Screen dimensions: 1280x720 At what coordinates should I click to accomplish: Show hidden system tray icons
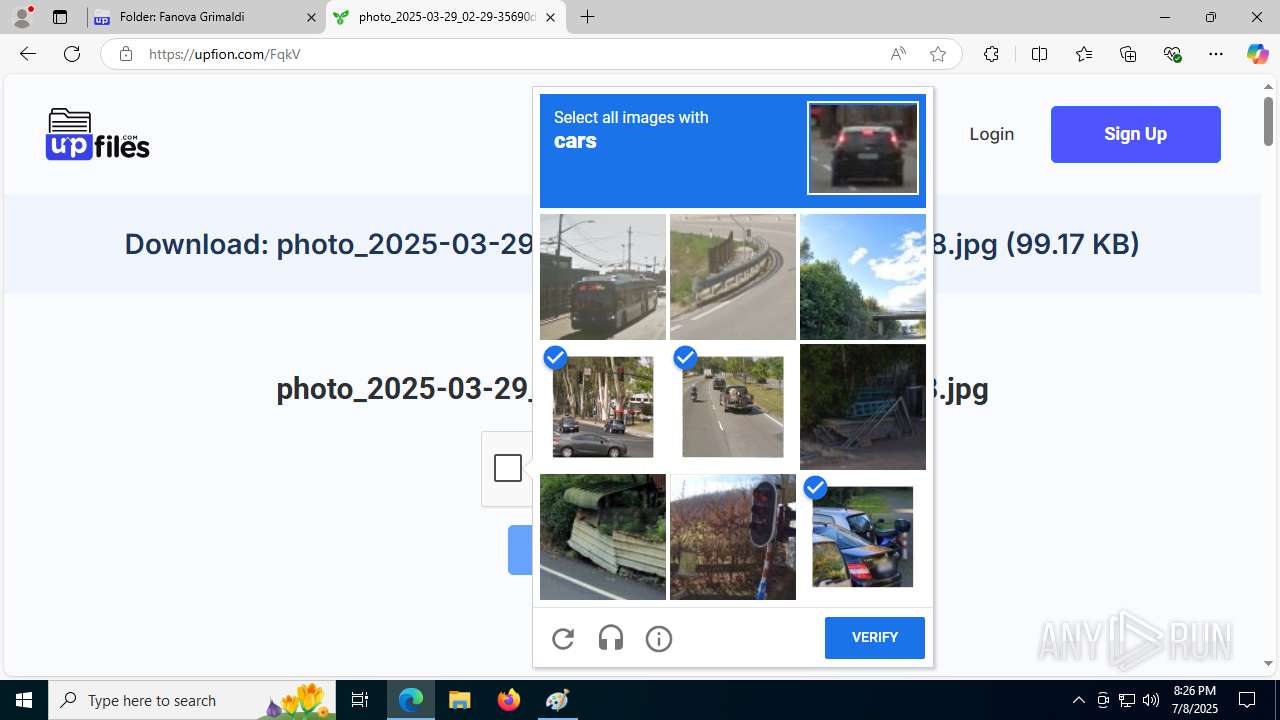tap(1078, 700)
